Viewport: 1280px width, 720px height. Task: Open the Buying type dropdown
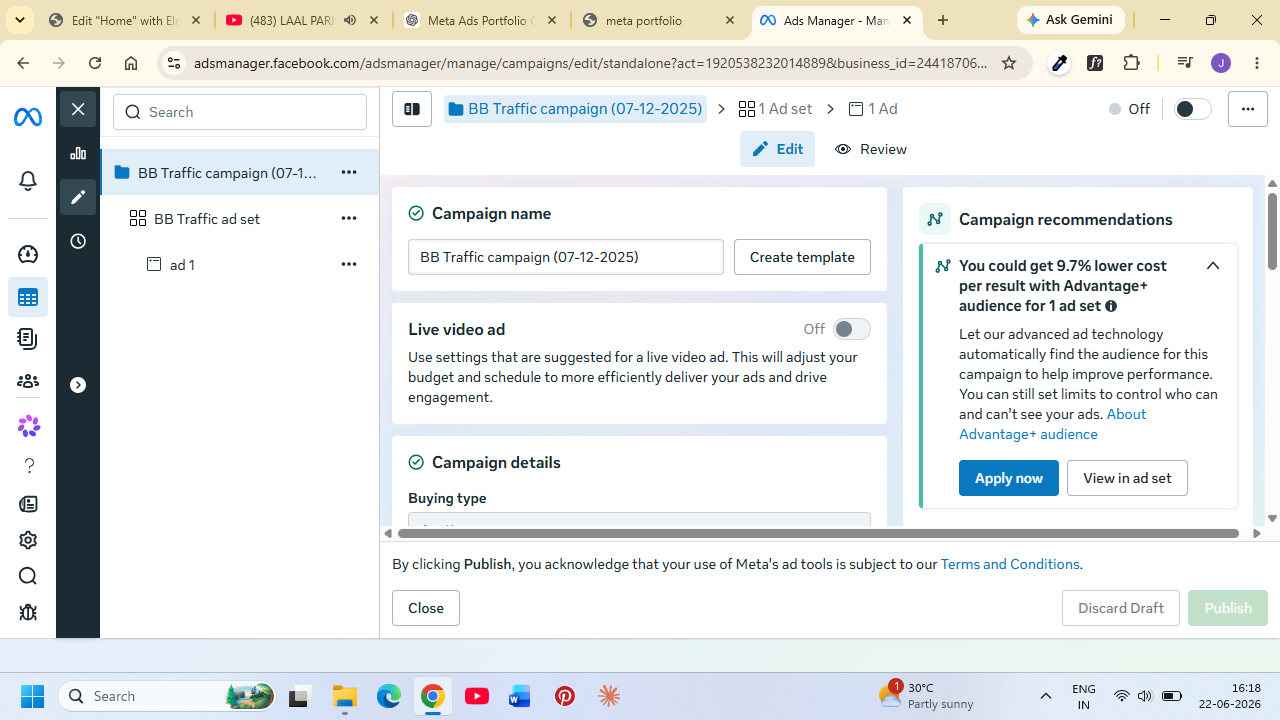[639, 519]
